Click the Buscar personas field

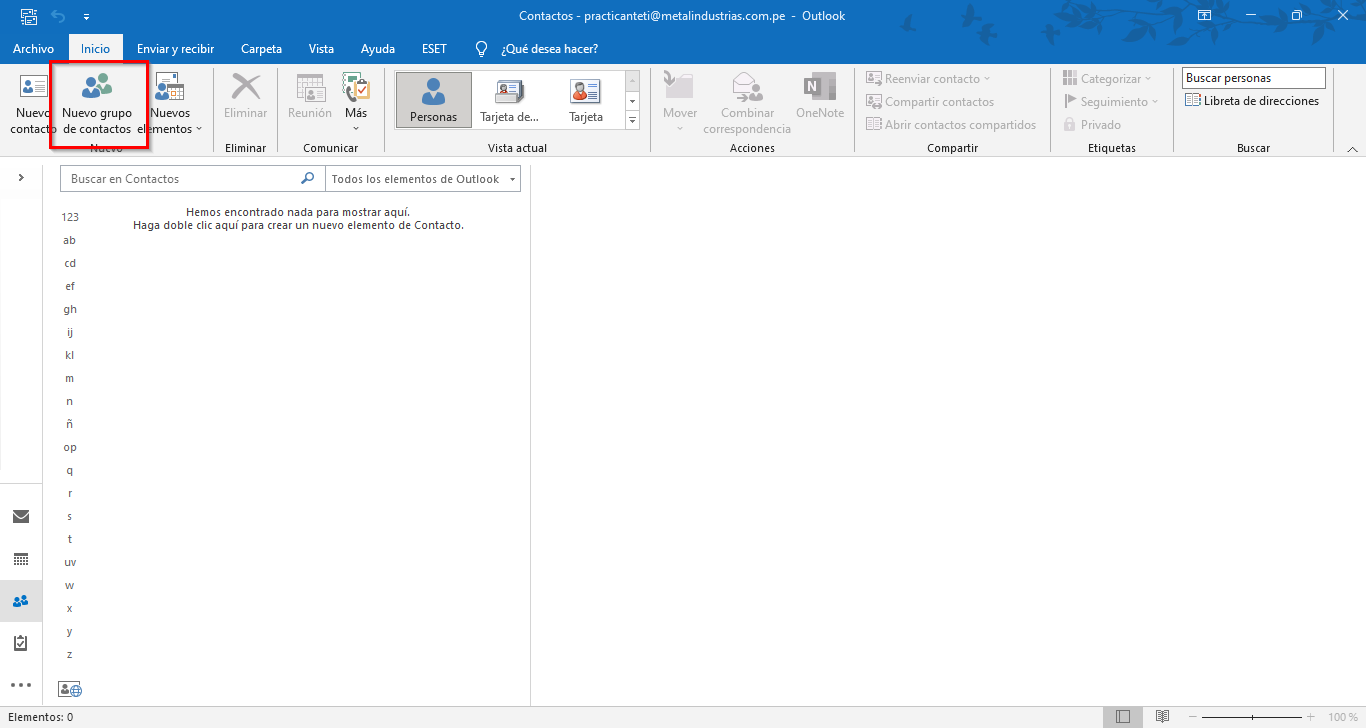[x=1253, y=78]
